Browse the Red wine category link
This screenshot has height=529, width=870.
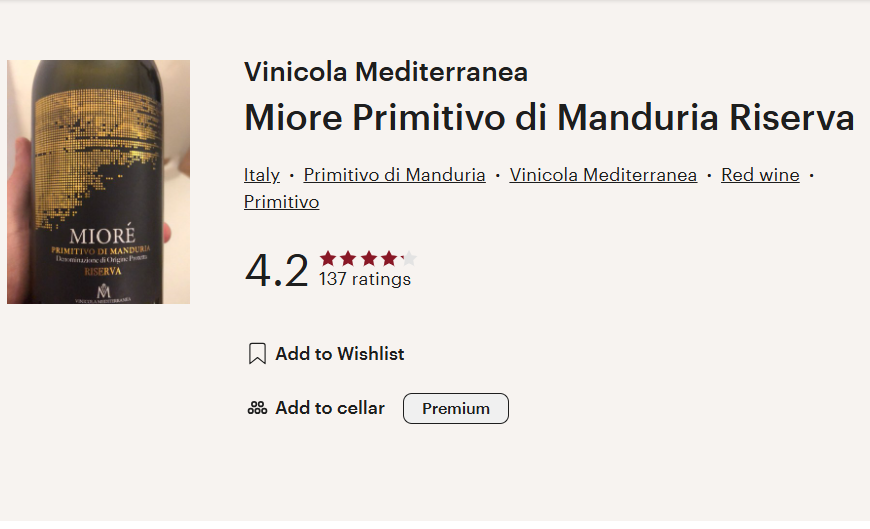point(760,175)
